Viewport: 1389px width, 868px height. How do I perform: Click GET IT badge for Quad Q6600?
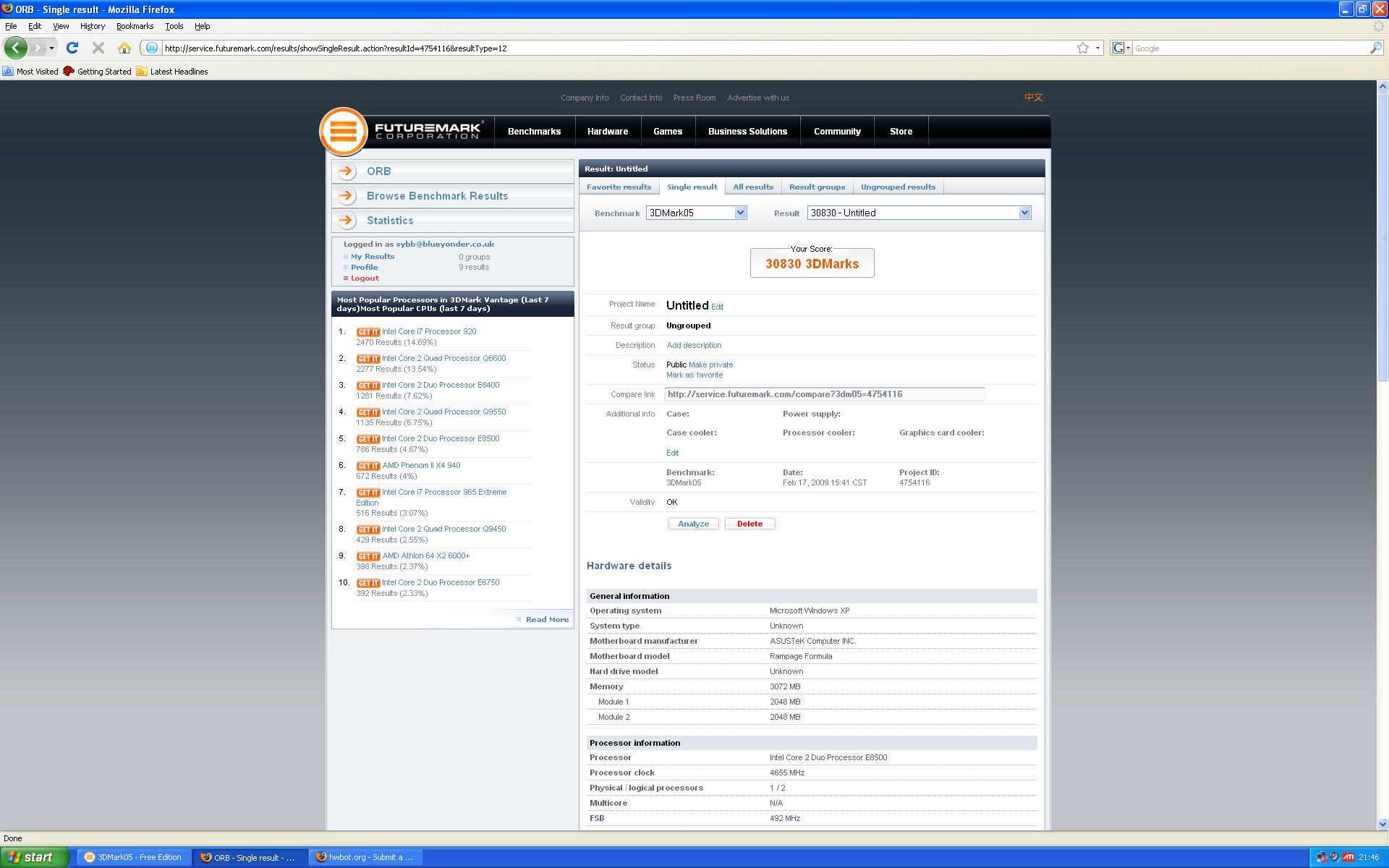[x=368, y=359]
